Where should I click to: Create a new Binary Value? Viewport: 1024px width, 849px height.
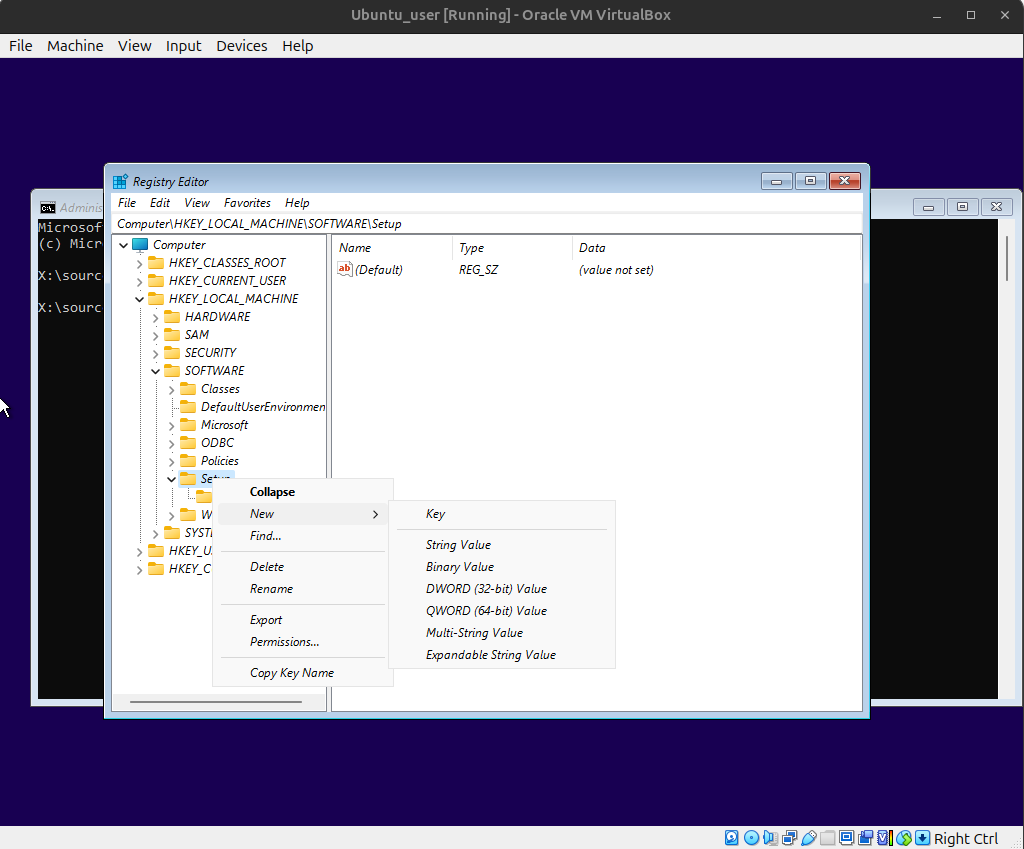click(x=502, y=567)
